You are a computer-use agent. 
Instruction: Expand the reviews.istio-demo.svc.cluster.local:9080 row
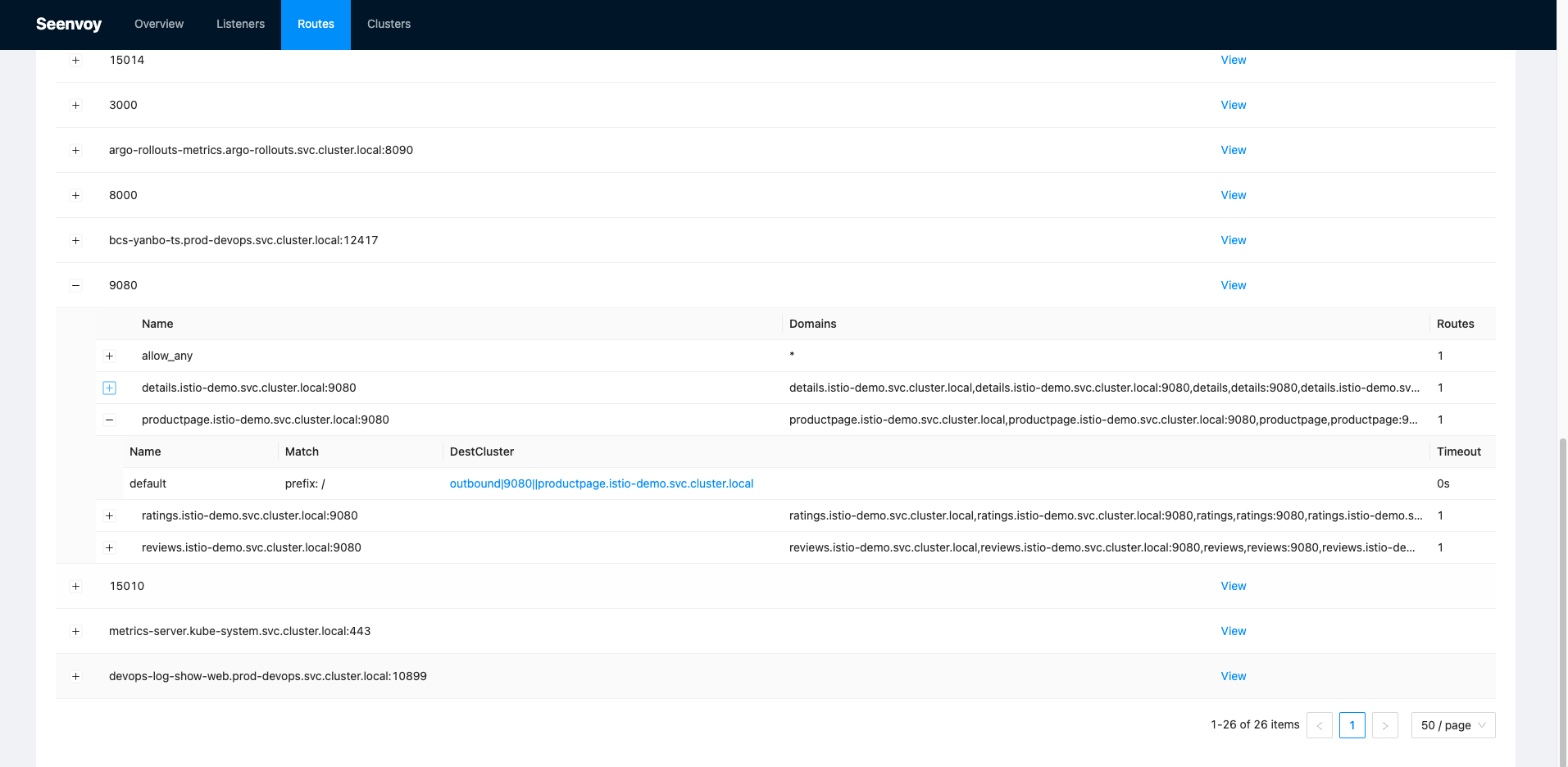109,547
